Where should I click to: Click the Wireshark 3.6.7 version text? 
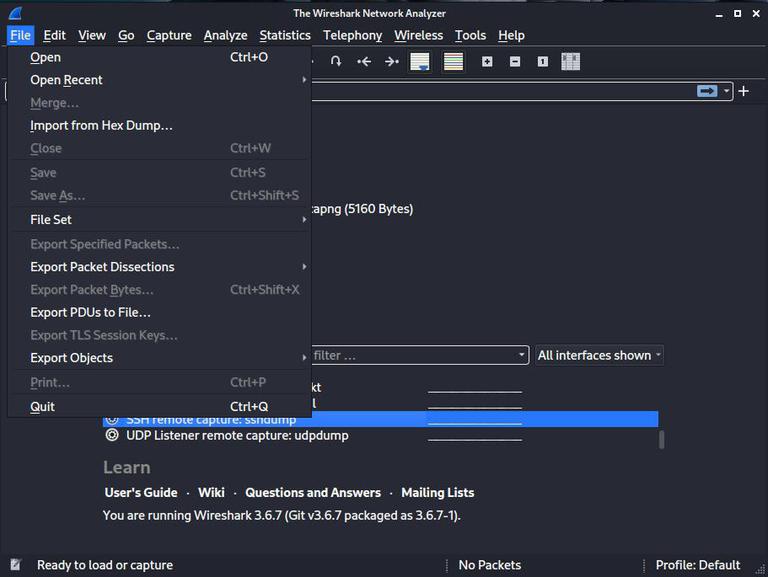coord(282,515)
